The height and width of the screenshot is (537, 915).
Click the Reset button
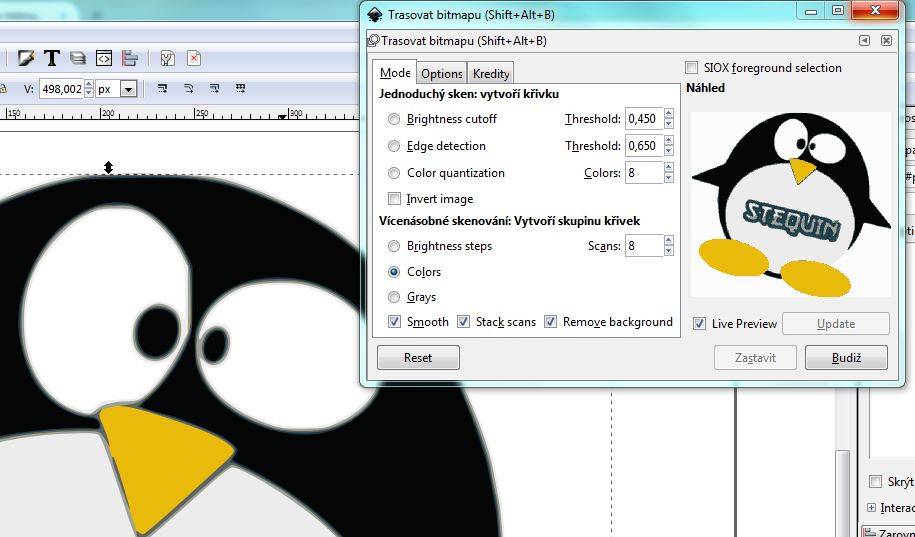[418, 357]
